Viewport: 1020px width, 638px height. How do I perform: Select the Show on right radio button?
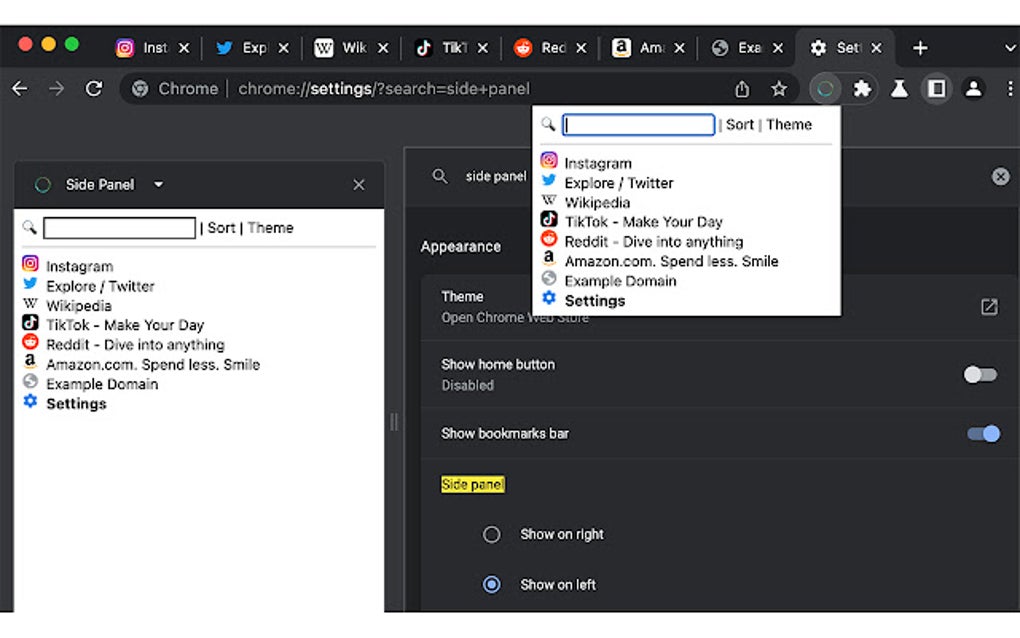click(x=491, y=534)
